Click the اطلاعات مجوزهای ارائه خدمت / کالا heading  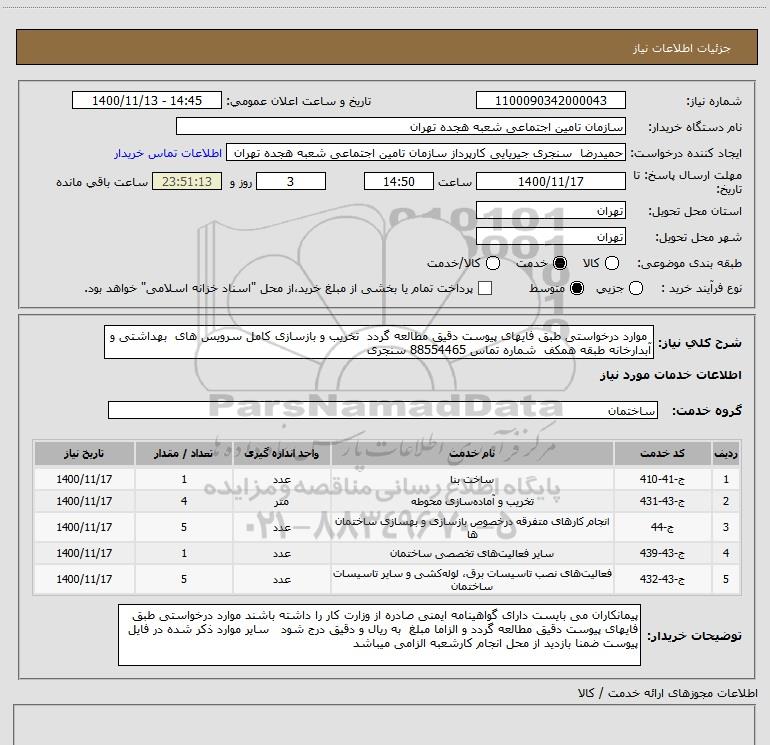tap(668, 693)
